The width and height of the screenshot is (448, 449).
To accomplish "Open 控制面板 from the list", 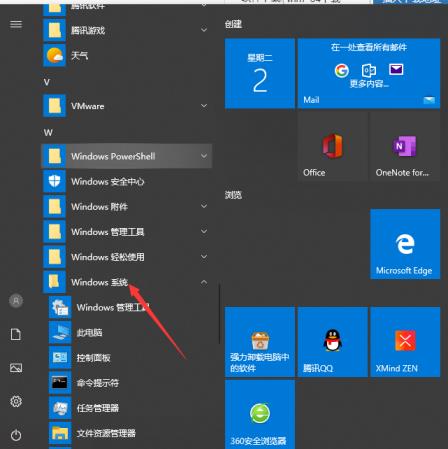I will coord(93,358).
